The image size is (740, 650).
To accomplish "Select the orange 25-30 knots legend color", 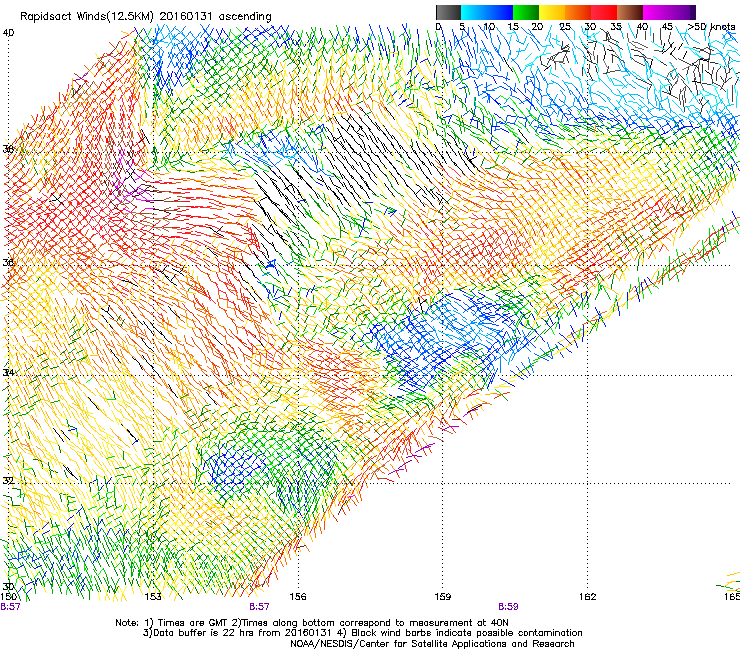I will point(578,12).
